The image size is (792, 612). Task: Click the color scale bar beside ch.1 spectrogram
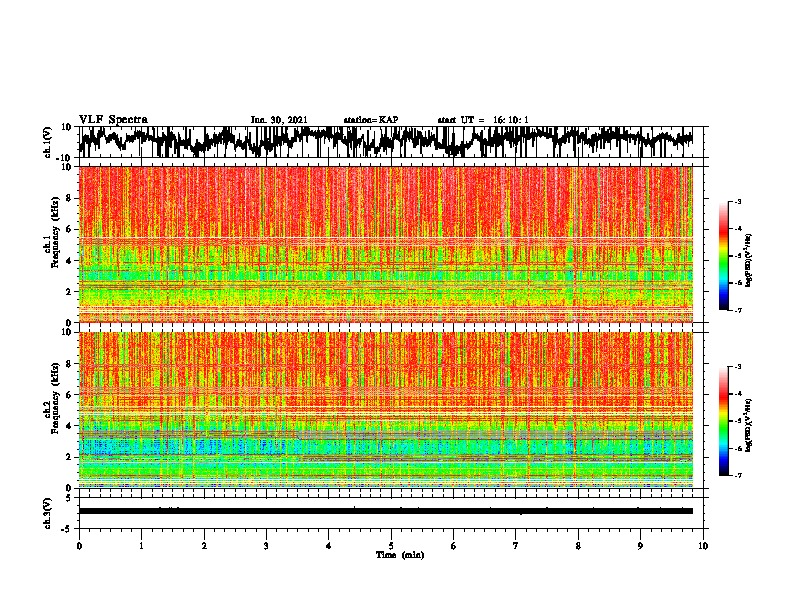click(x=723, y=256)
